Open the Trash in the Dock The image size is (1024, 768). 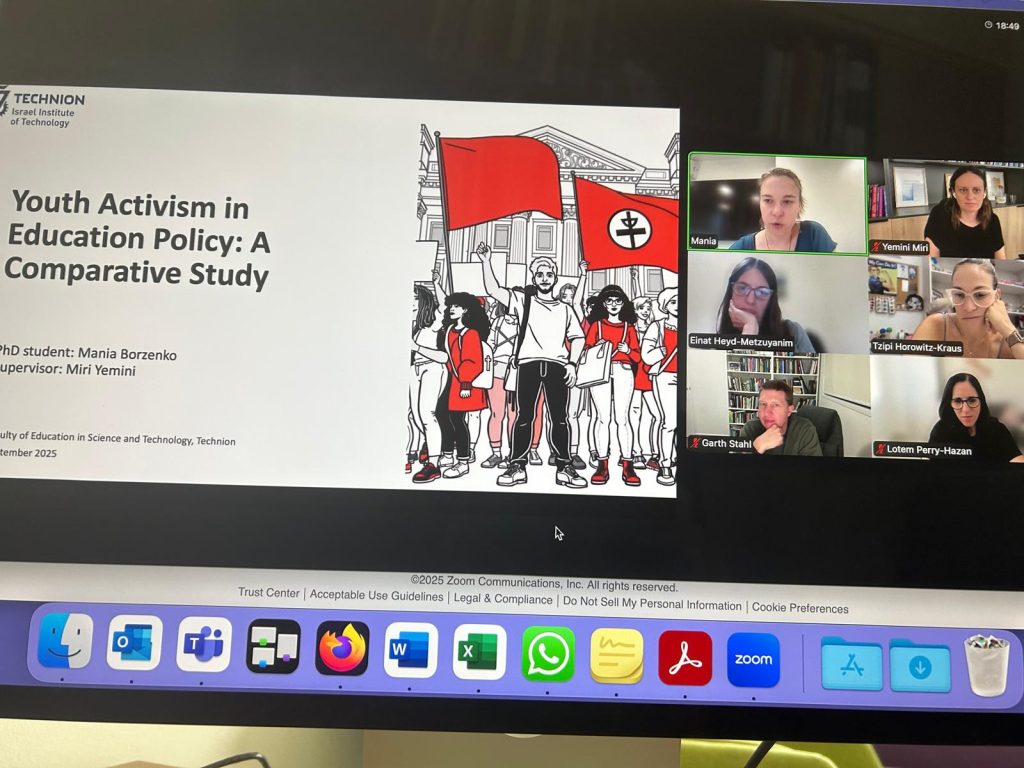pos(987,665)
